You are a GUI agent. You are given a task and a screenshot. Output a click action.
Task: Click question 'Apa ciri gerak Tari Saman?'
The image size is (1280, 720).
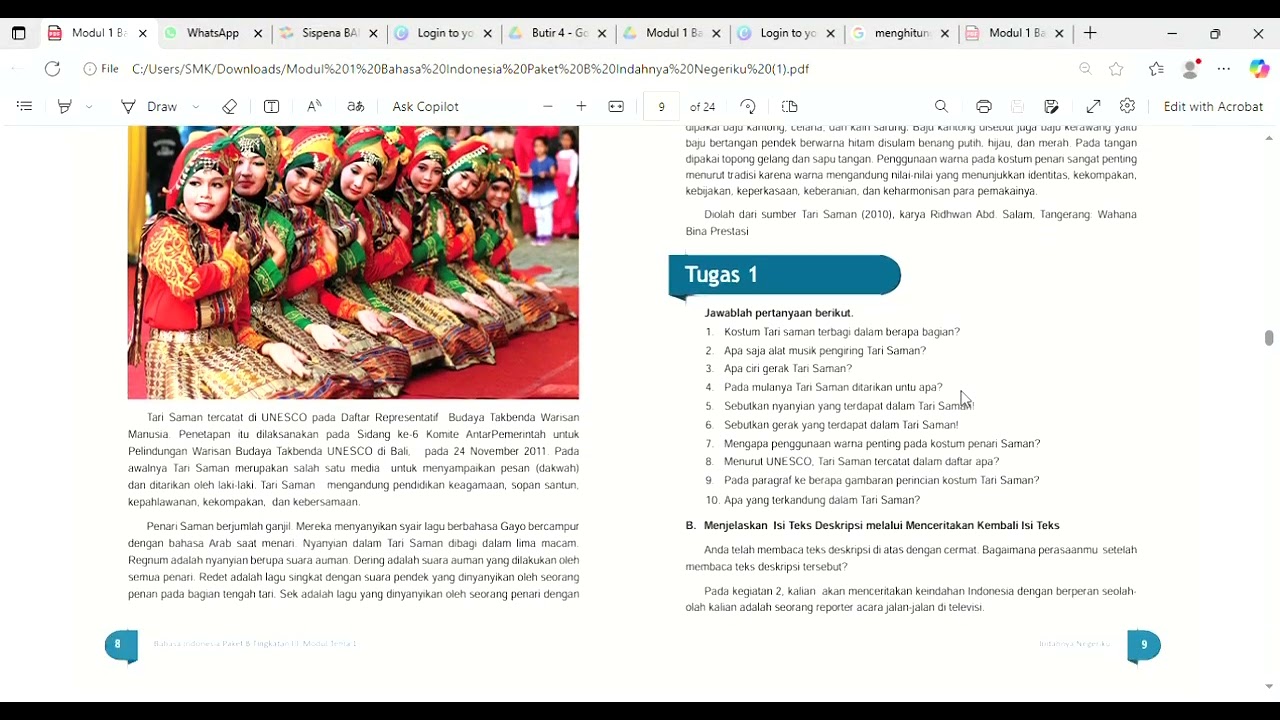coord(788,369)
